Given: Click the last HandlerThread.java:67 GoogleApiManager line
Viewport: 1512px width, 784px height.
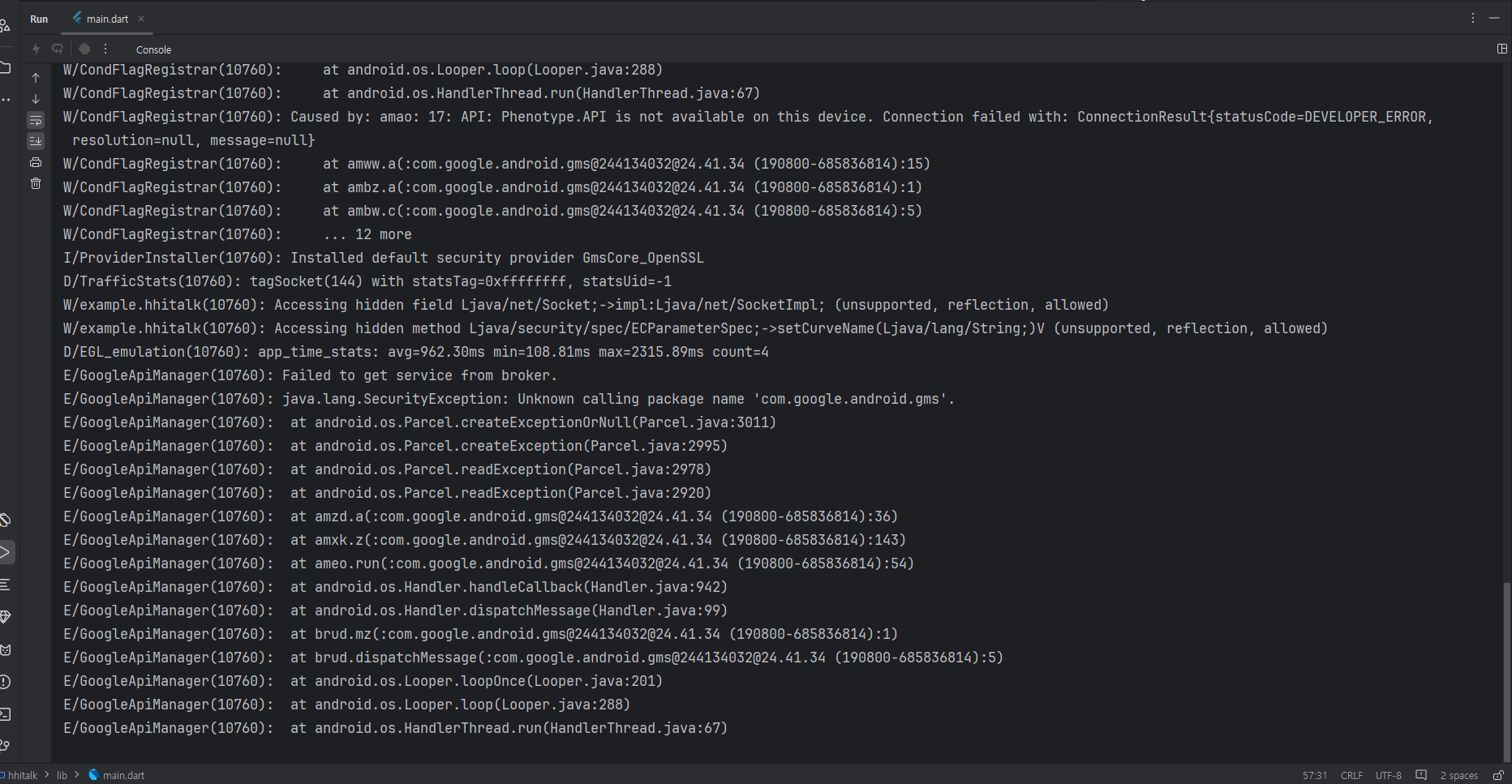Looking at the screenshot, I should (395, 728).
